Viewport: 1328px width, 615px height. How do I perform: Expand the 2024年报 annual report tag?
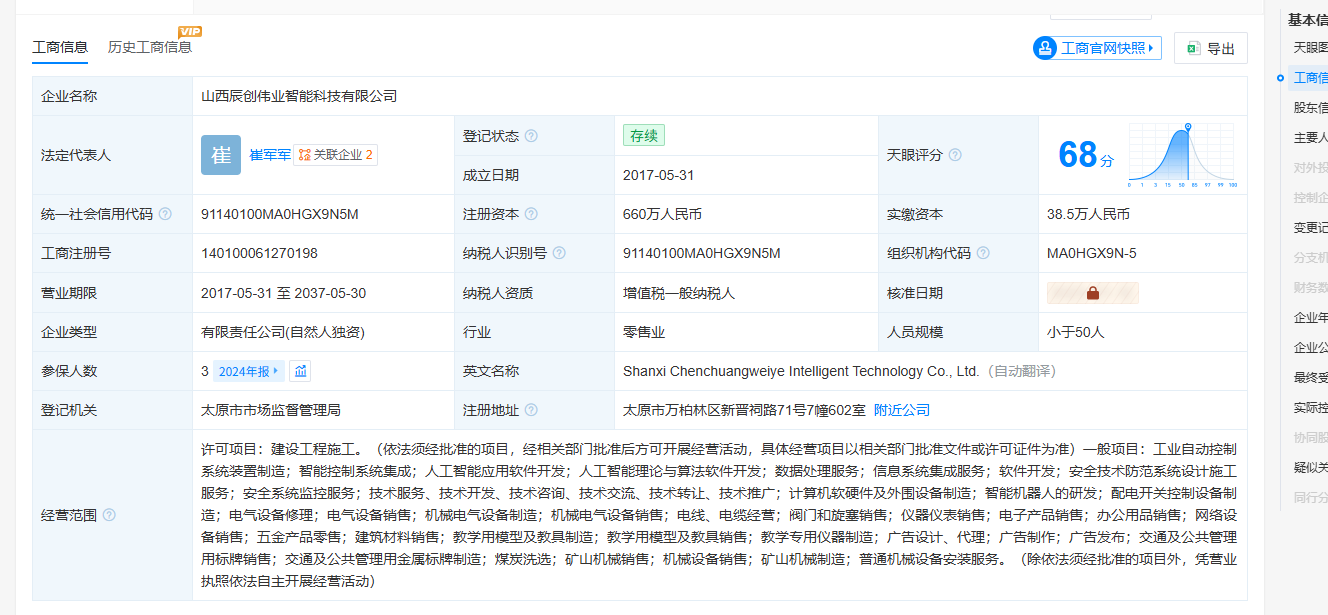(x=249, y=371)
